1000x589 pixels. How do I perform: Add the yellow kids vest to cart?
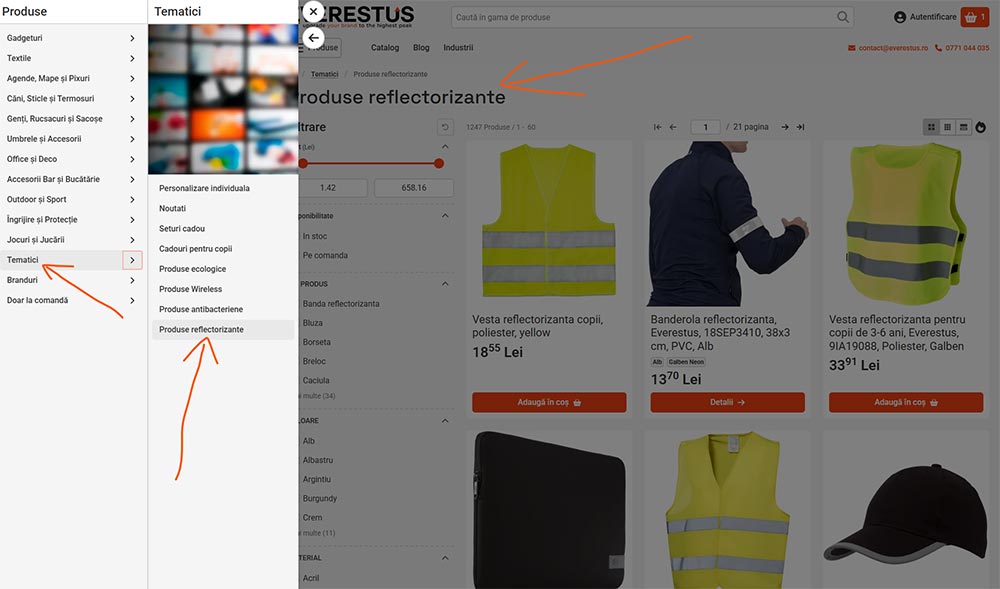tap(549, 402)
